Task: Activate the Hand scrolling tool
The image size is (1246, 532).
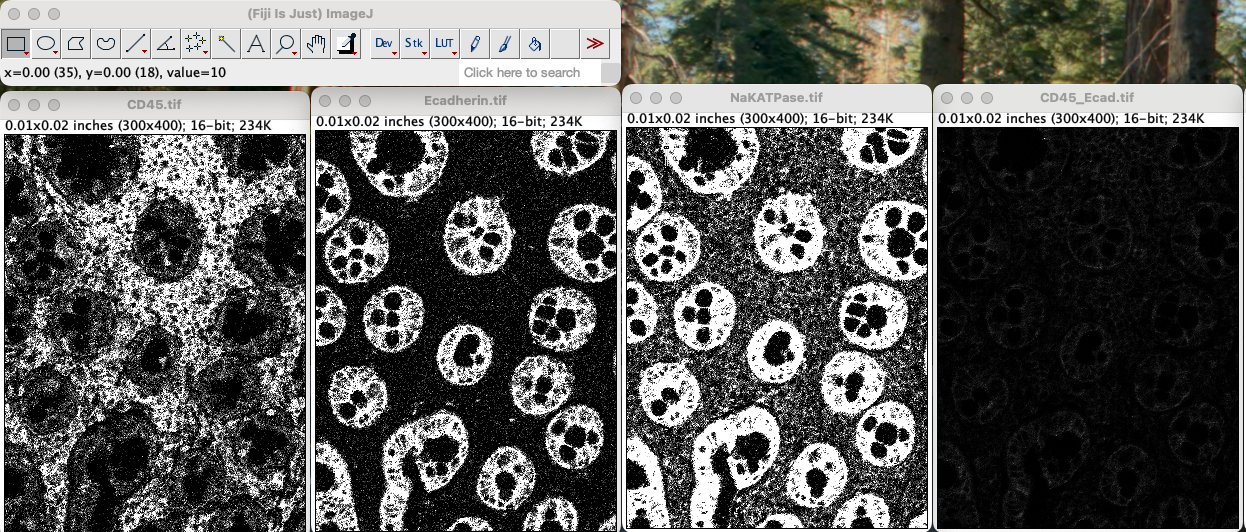Action: [x=316, y=44]
